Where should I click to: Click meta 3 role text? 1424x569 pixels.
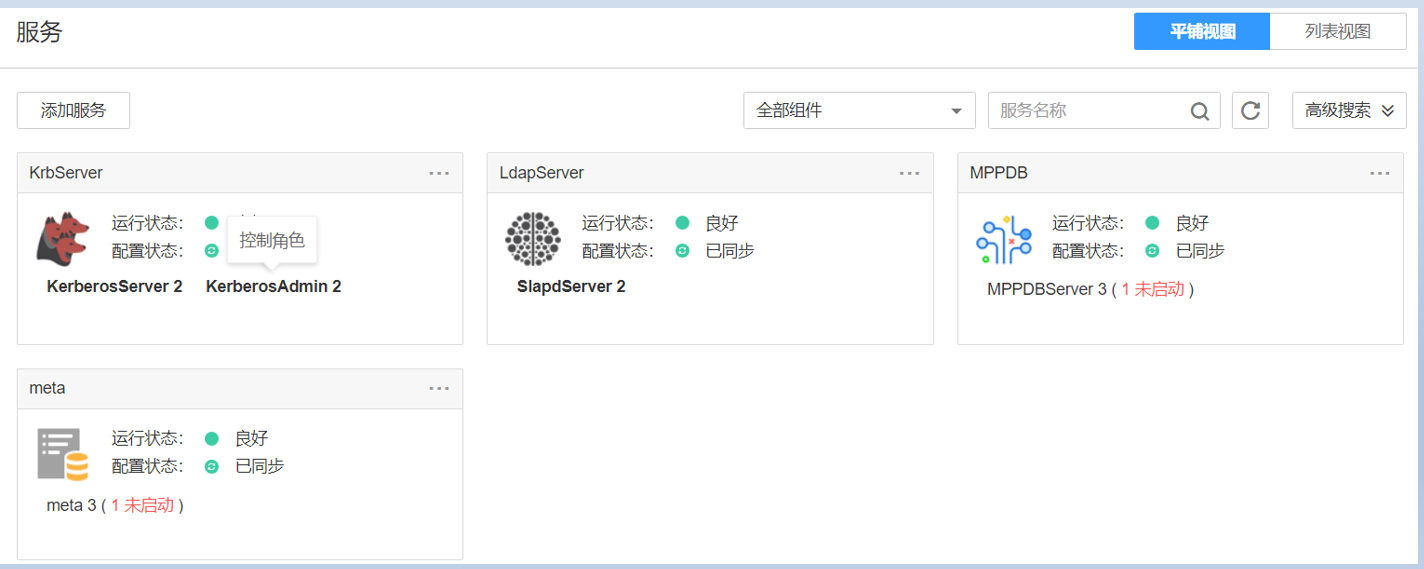point(71,505)
